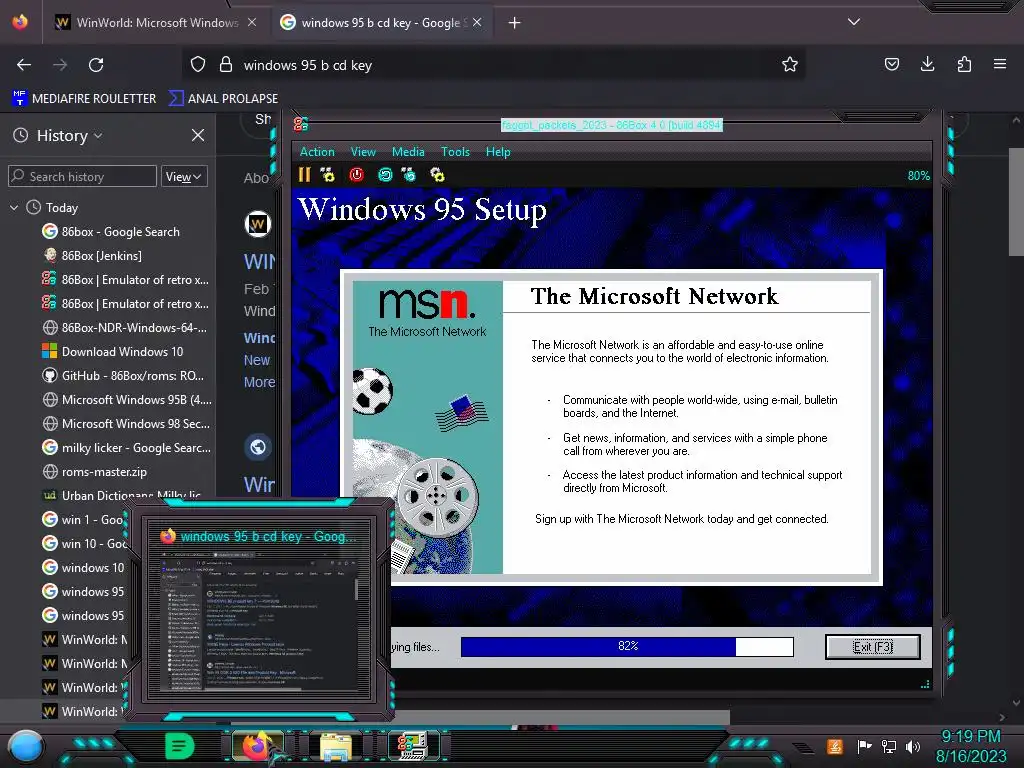Open the Tools menu in 86Box
The width and height of the screenshot is (1024, 768).
[455, 152]
